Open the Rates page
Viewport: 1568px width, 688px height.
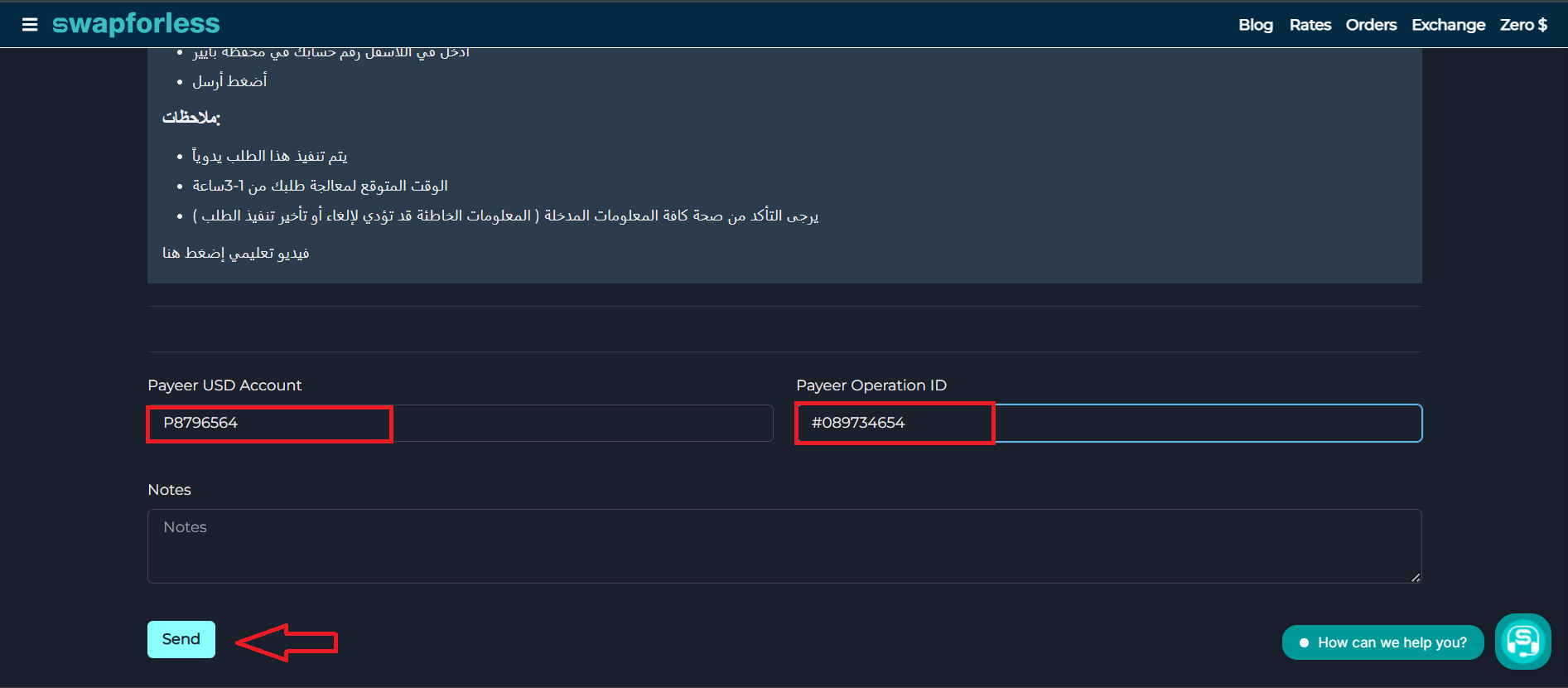[x=1310, y=25]
